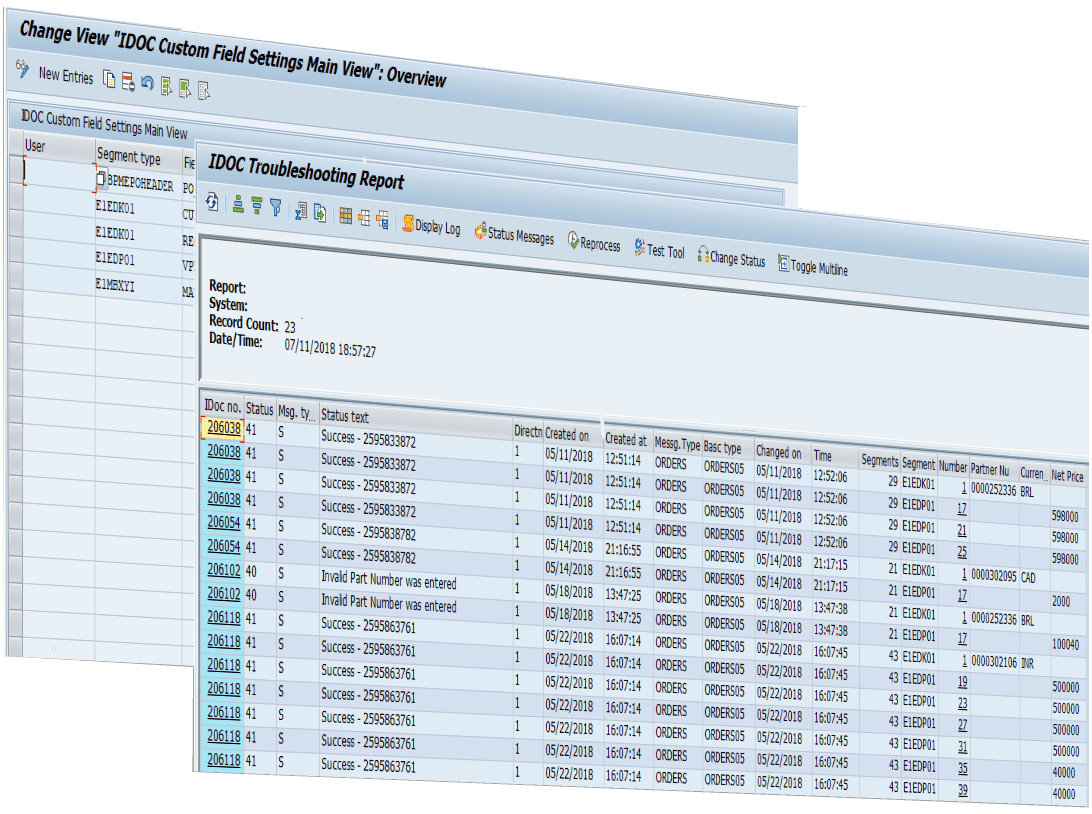Click the Display Log button
This screenshot has height=814, width=1092.
[431, 226]
